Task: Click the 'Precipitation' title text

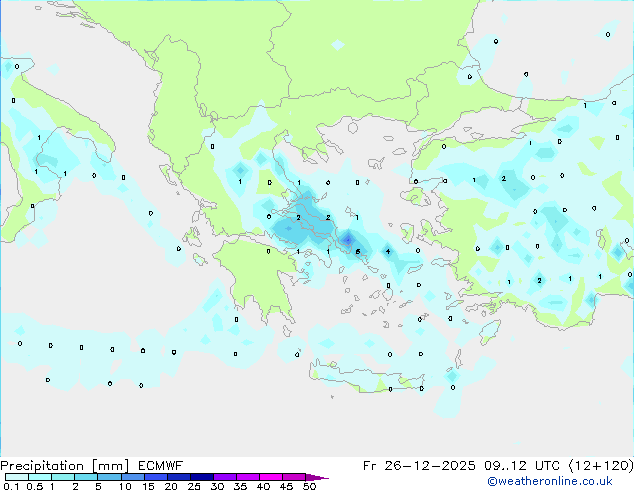Action: 42,466
